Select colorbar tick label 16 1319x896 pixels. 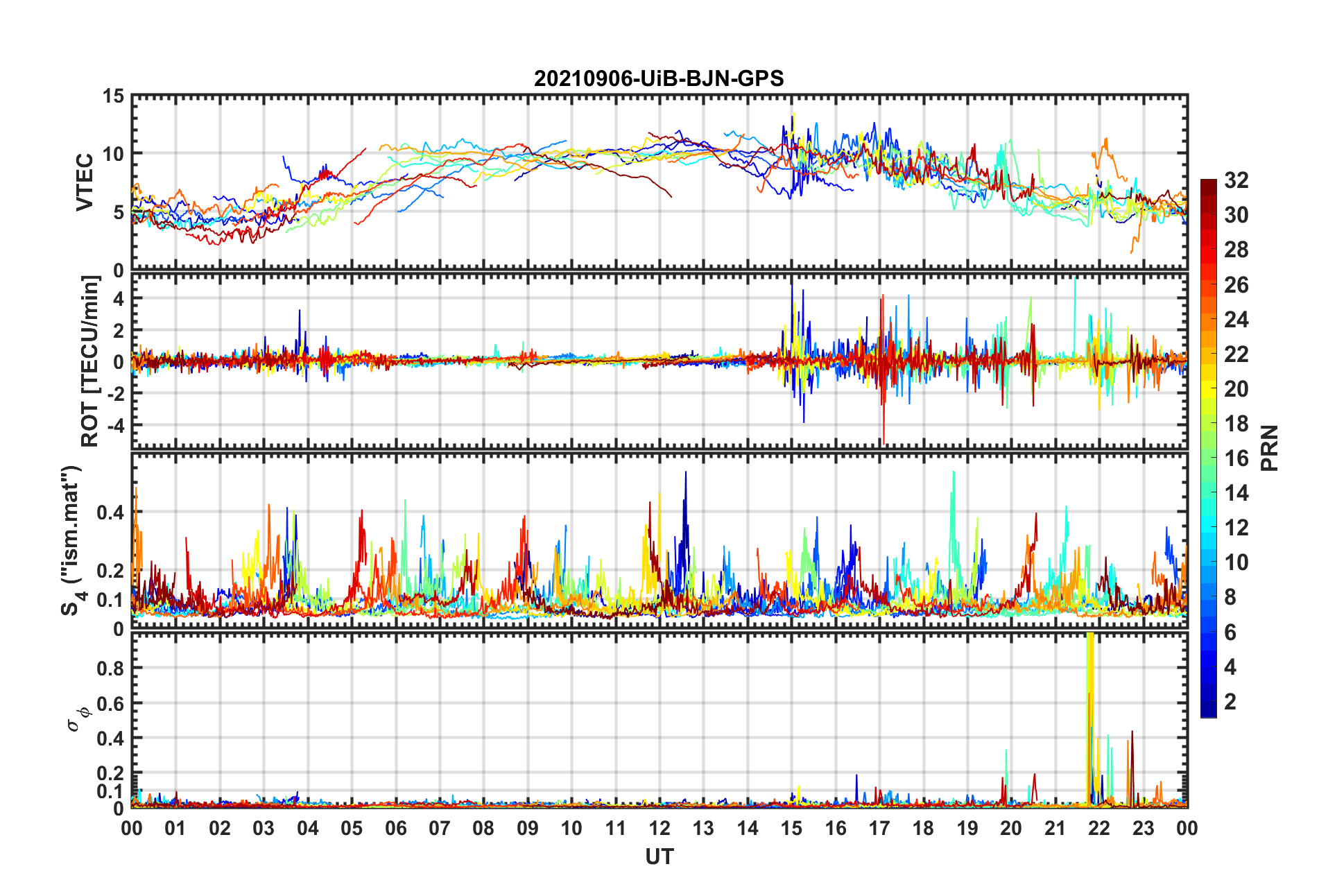point(1236,458)
